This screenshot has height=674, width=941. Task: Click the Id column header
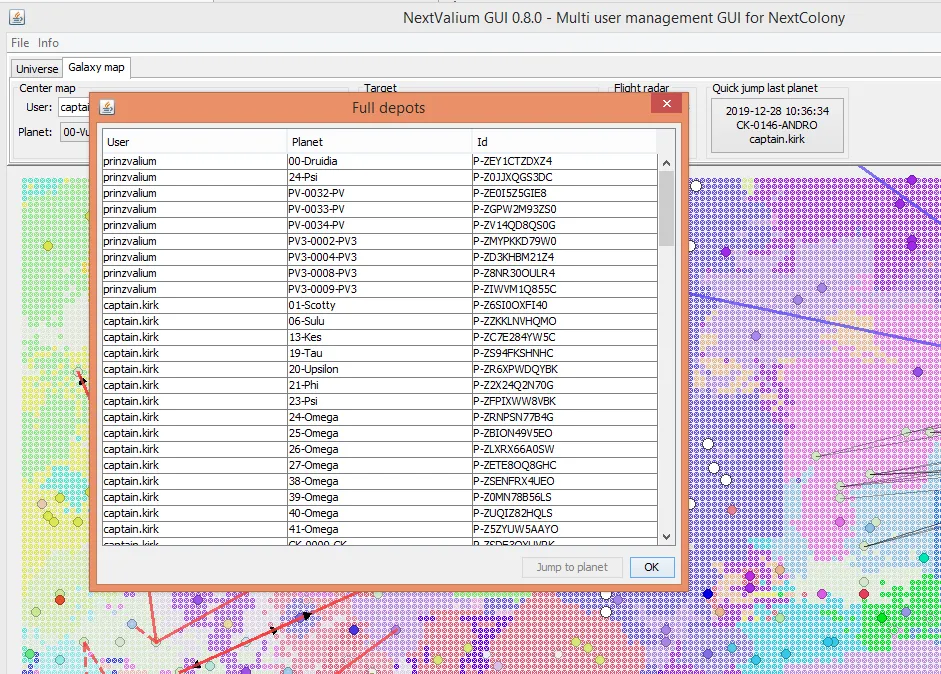(564, 142)
